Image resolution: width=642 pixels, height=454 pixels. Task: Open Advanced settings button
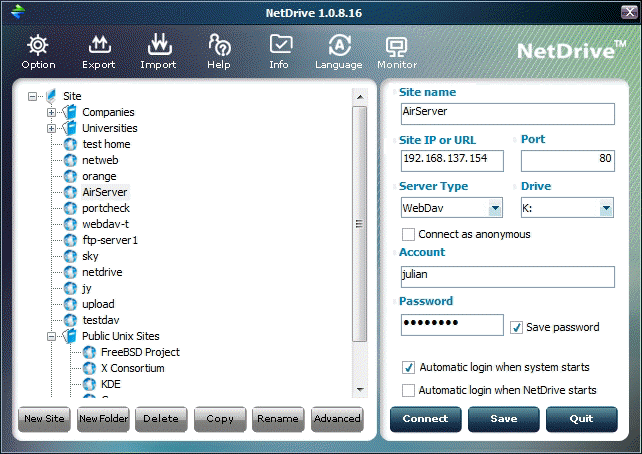point(337,419)
